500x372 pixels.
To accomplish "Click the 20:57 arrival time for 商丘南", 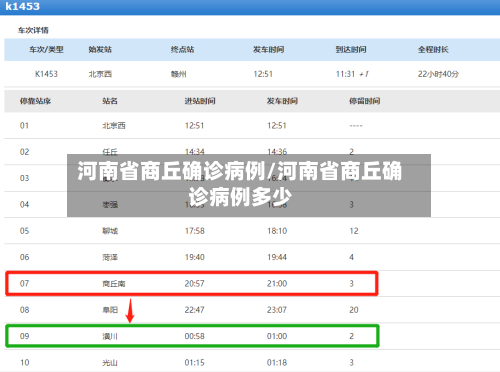I will click(x=195, y=283).
